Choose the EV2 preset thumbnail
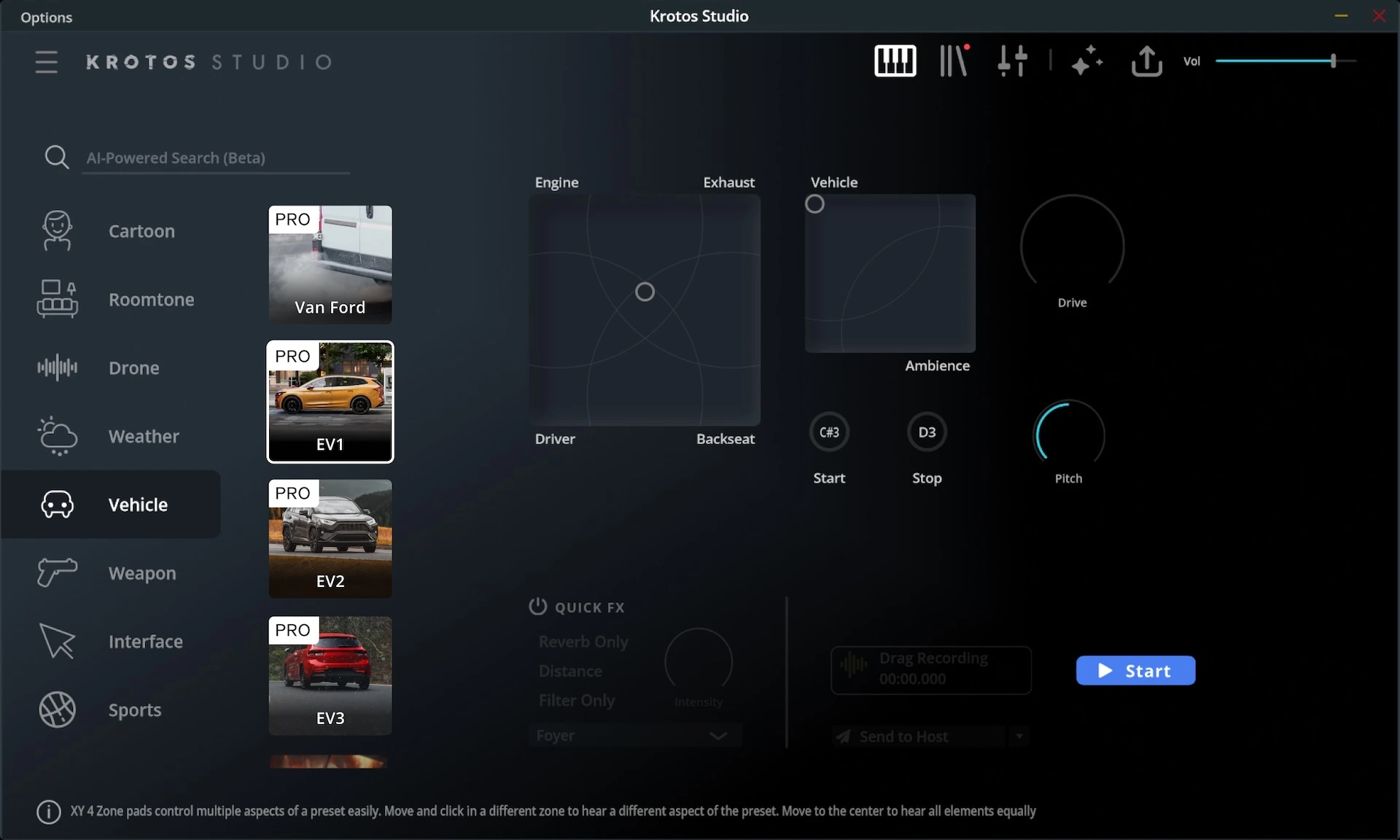This screenshot has width=1400, height=840. tap(330, 539)
